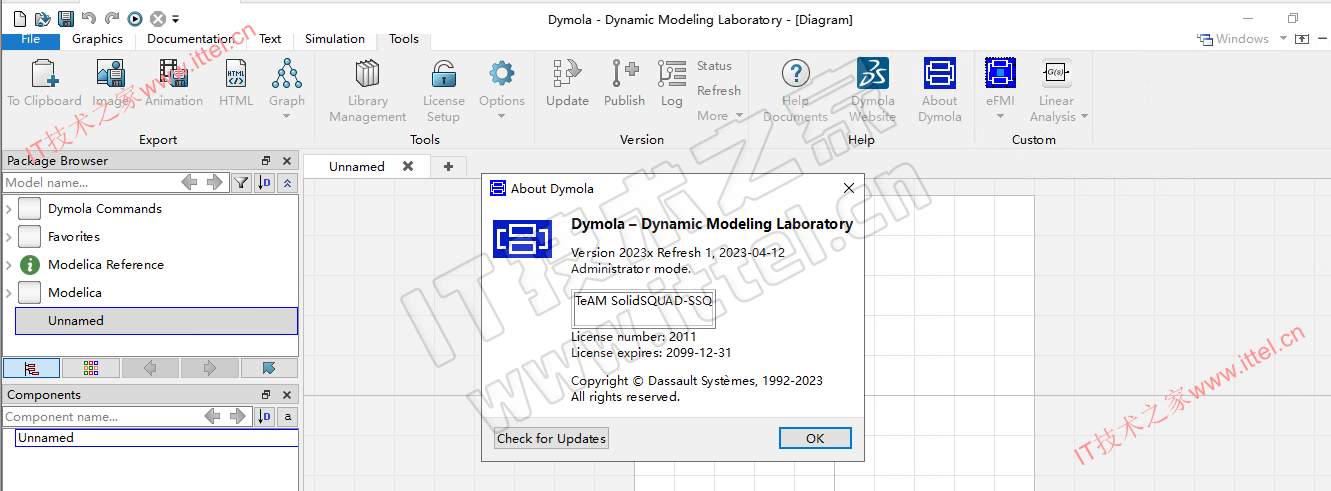Select Unnamed in Components panel
The width and height of the screenshot is (1331, 491).
(x=157, y=438)
